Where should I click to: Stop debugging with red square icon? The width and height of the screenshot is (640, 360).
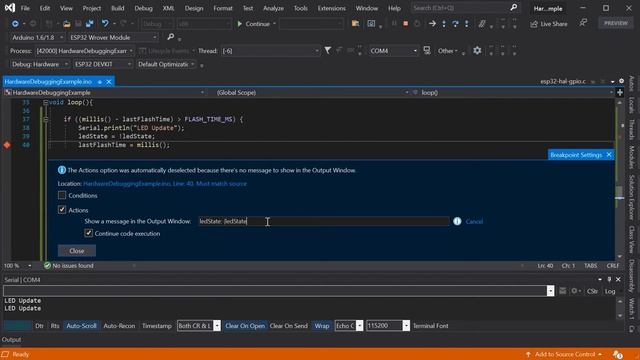pyautogui.click(x=405, y=24)
